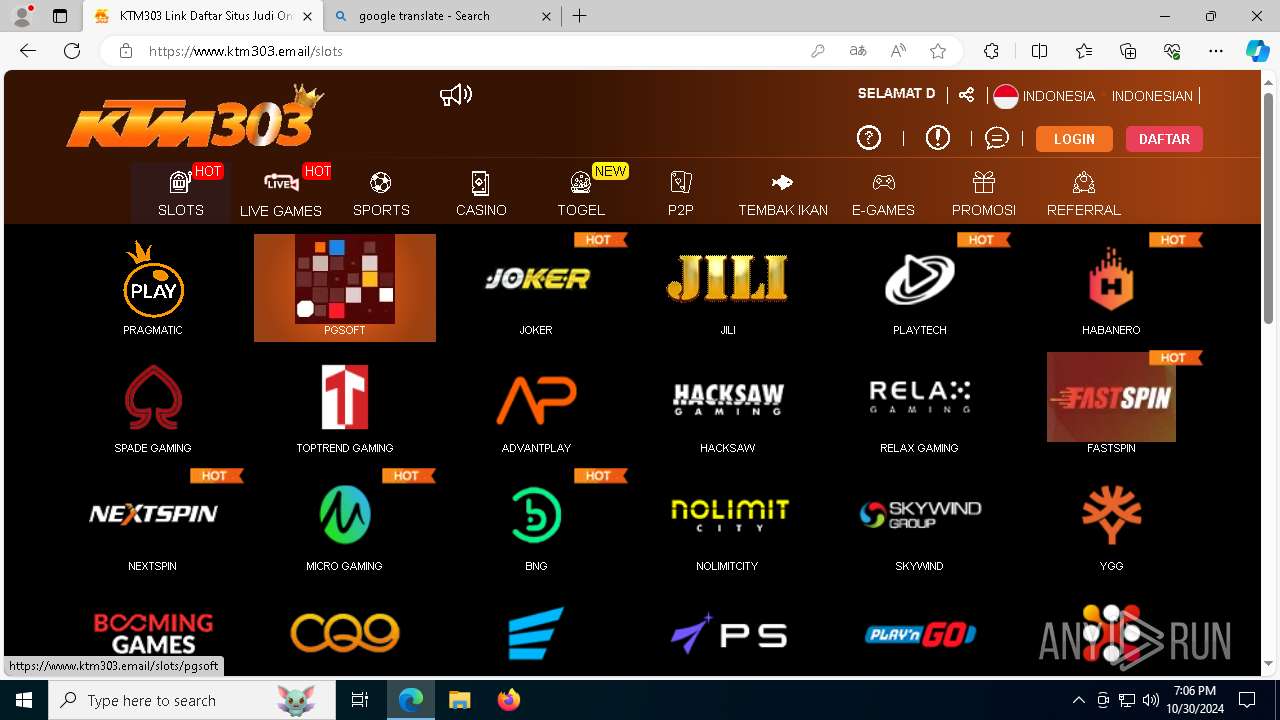Go back with browser back arrow
Image resolution: width=1280 pixels, height=720 pixels.
[x=28, y=51]
